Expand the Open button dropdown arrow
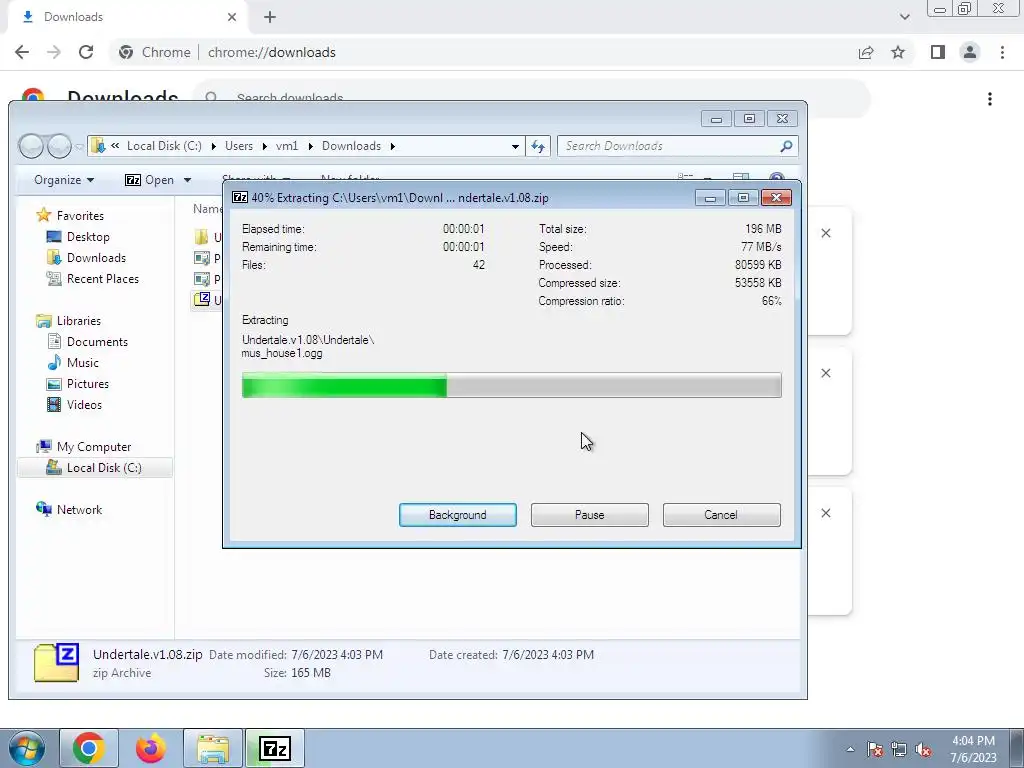1024x768 pixels. (187, 180)
